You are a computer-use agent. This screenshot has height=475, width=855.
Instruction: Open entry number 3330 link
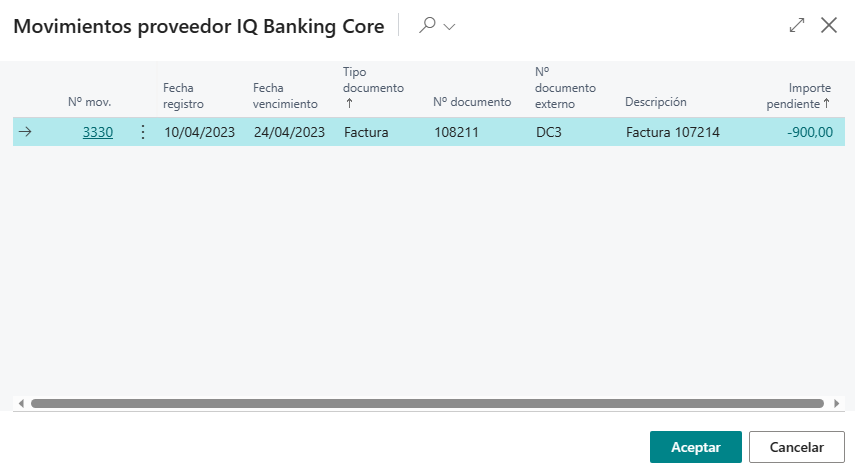click(x=98, y=132)
